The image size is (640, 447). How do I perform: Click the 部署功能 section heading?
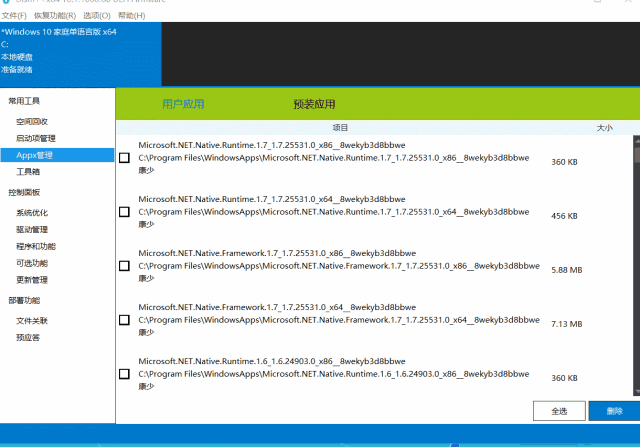pyautogui.click(x=24, y=300)
